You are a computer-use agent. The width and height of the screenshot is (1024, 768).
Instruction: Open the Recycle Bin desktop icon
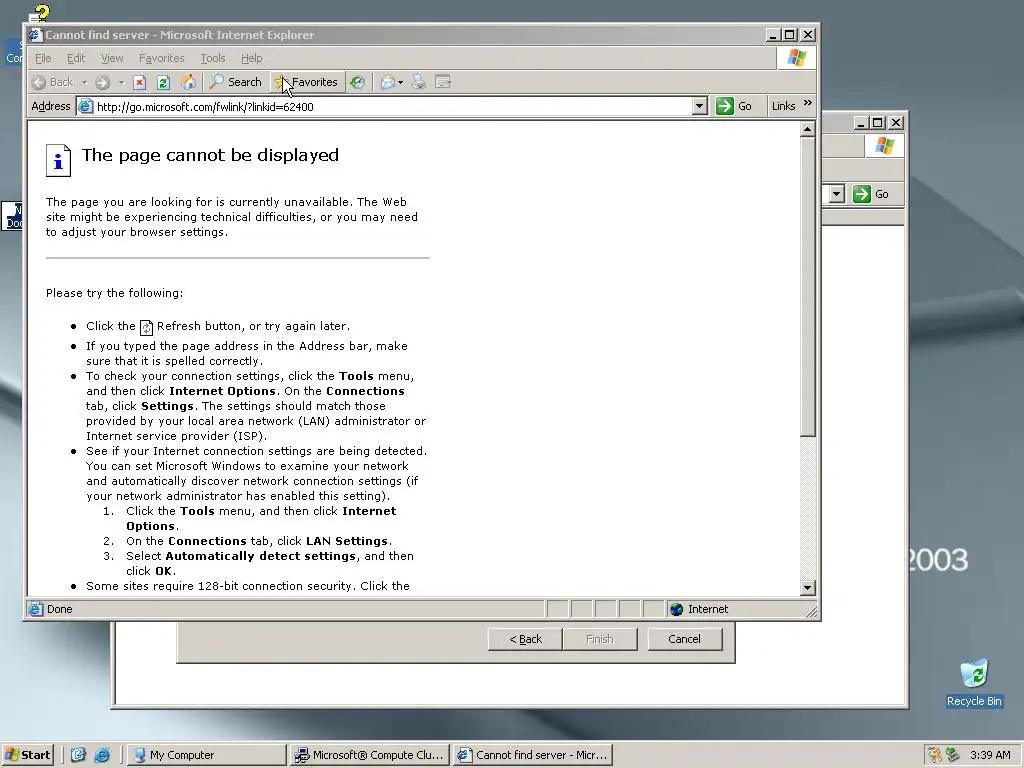[974, 683]
